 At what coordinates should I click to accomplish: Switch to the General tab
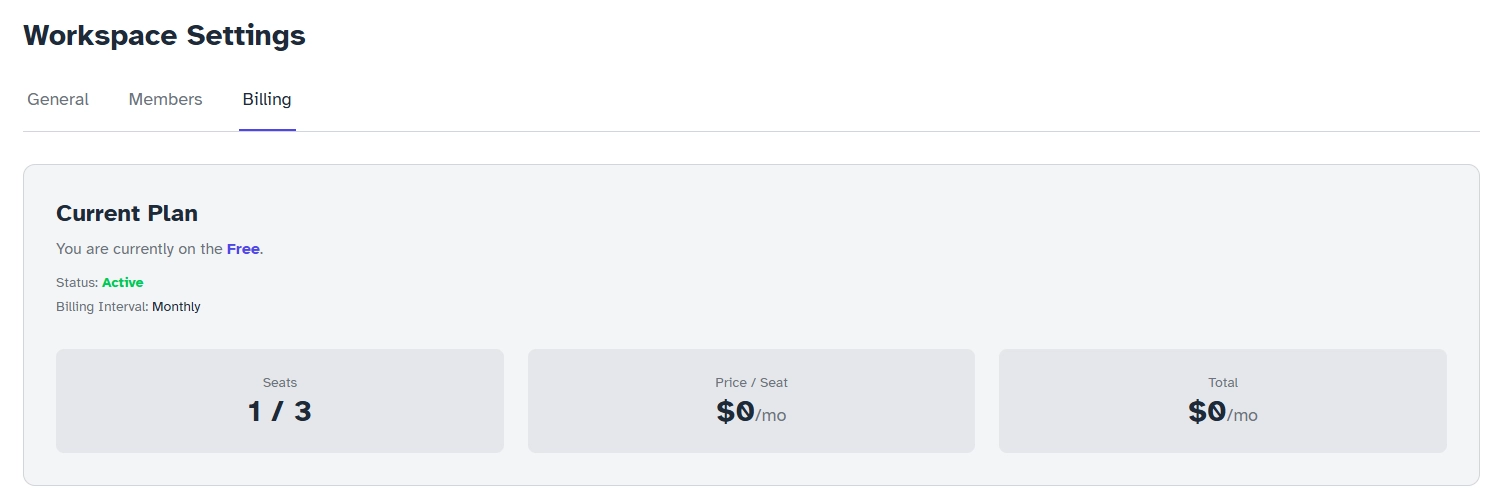point(58,100)
